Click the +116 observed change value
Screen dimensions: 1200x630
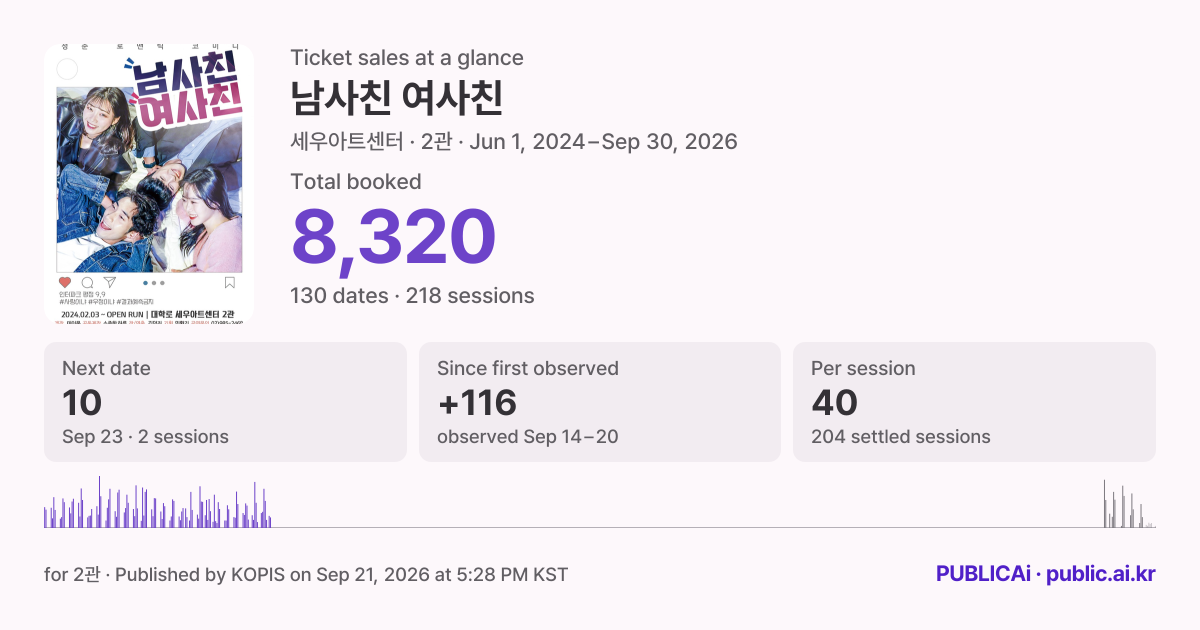point(477,403)
